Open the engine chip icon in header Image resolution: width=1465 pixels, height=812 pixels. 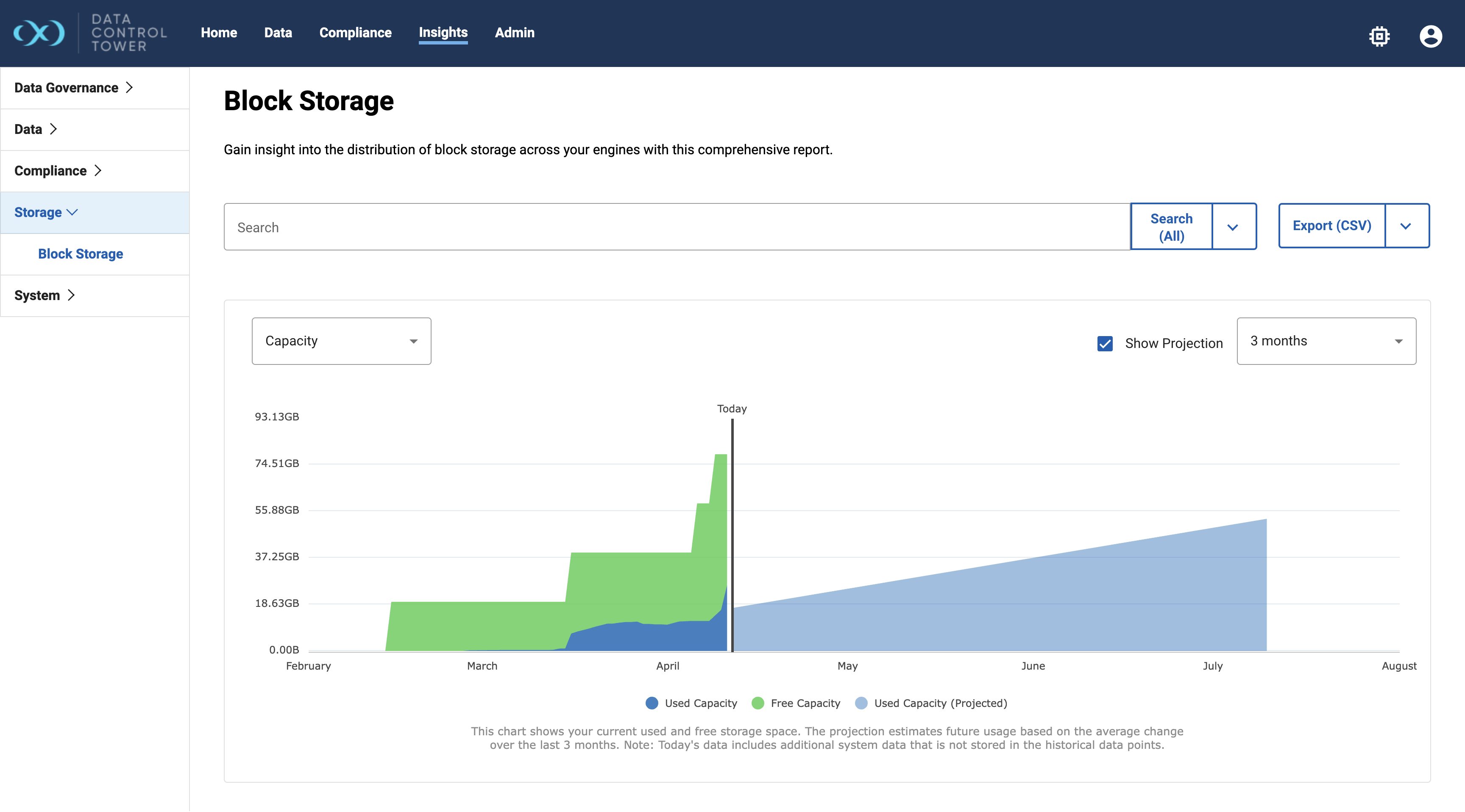[x=1379, y=36]
